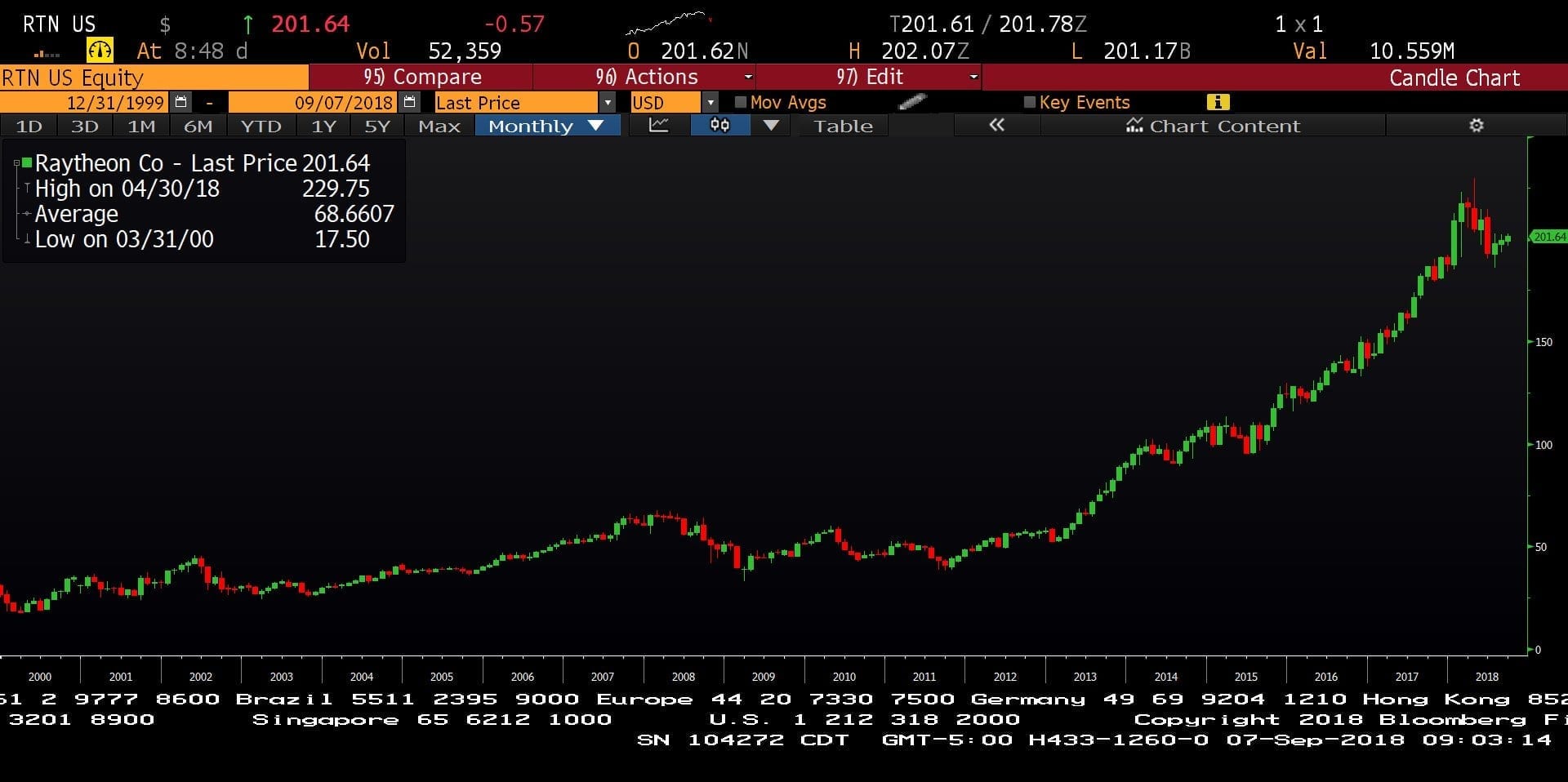Image resolution: width=1568 pixels, height=782 pixels.
Task: Click the start date field 12/31/1999
Action: tap(85, 103)
